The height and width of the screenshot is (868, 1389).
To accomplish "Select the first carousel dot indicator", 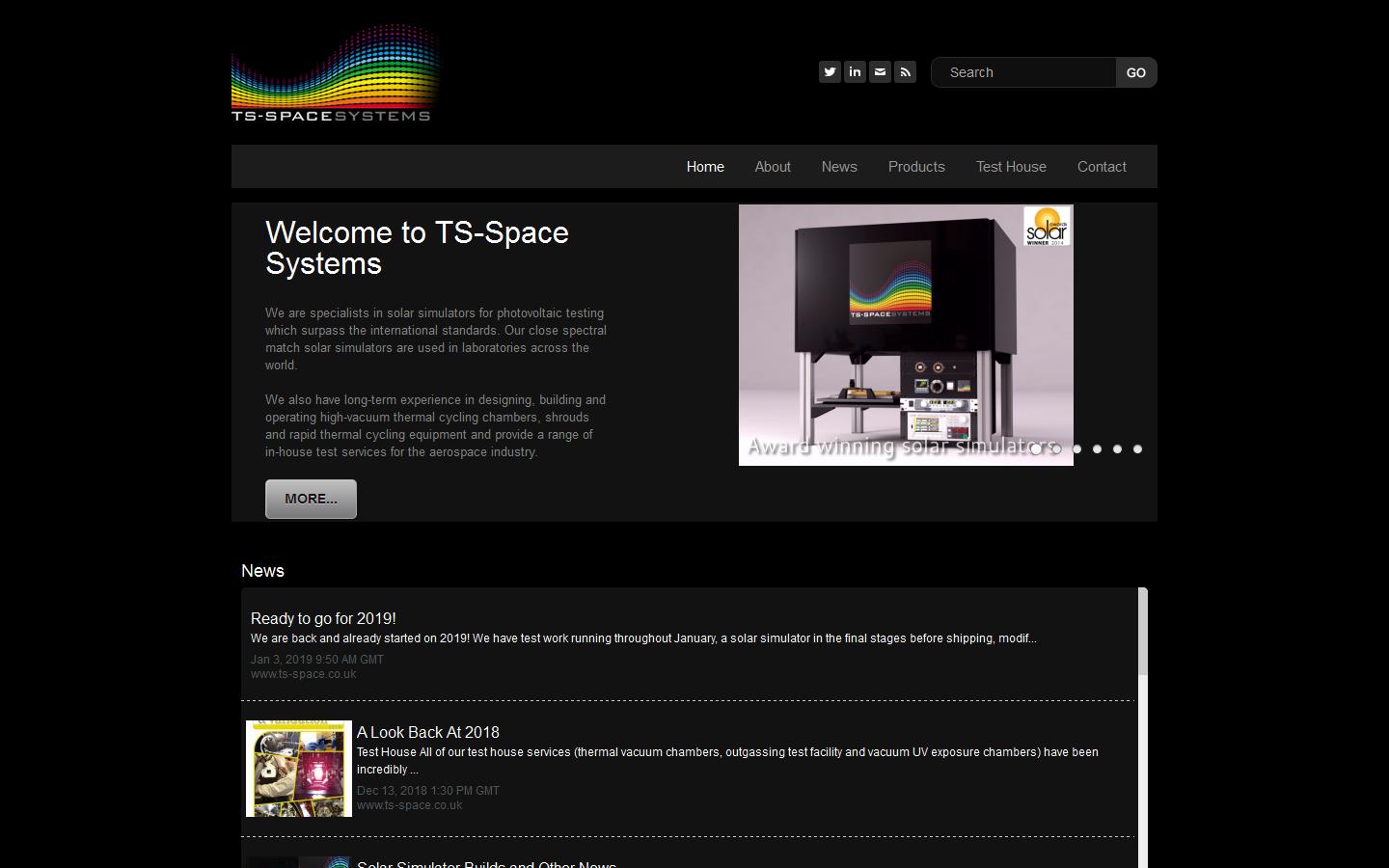I will (x=1035, y=448).
